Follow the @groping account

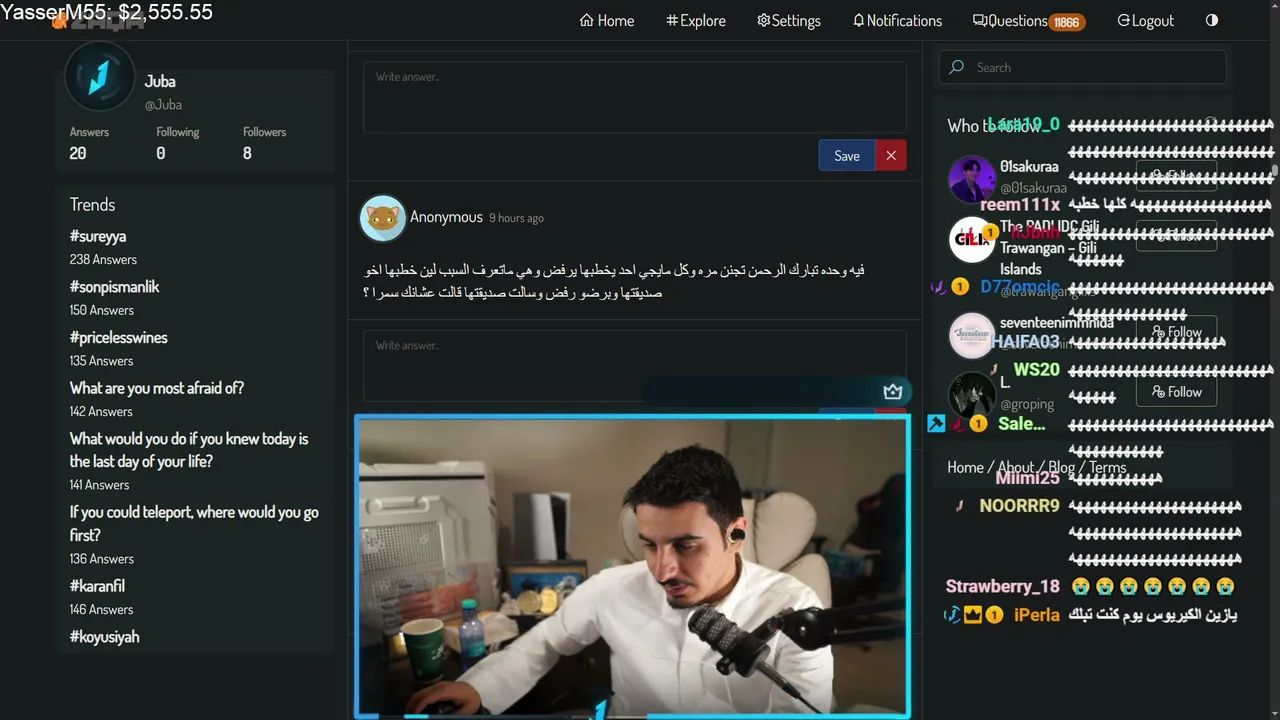tap(1176, 392)
